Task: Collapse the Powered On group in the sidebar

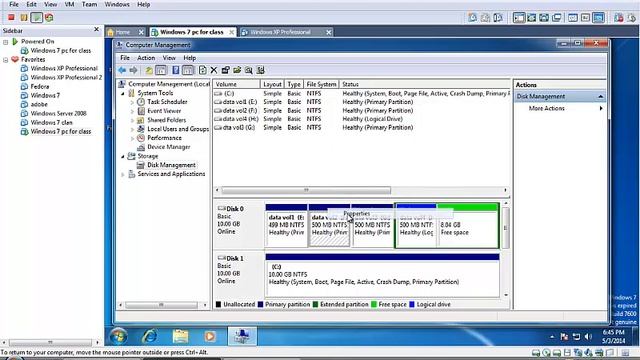Action: point(5,42)
